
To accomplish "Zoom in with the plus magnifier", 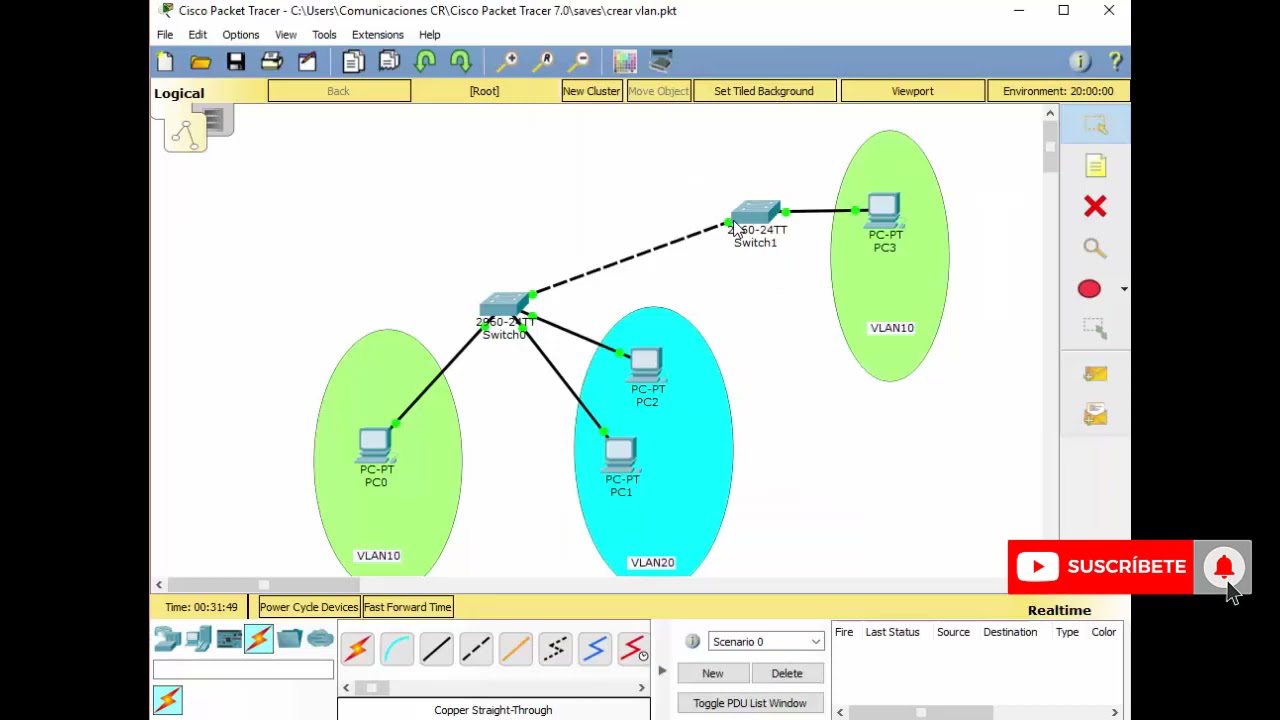I will 507,62.
